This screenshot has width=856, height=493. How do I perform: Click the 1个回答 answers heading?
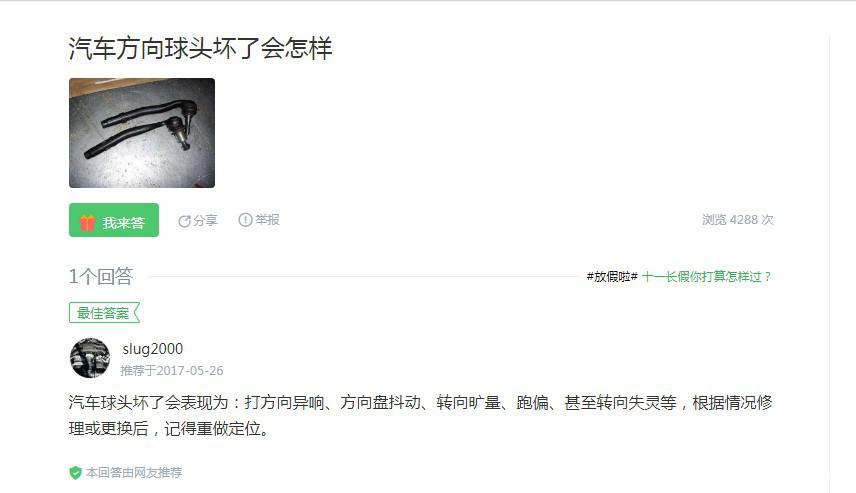click(101, 276)
